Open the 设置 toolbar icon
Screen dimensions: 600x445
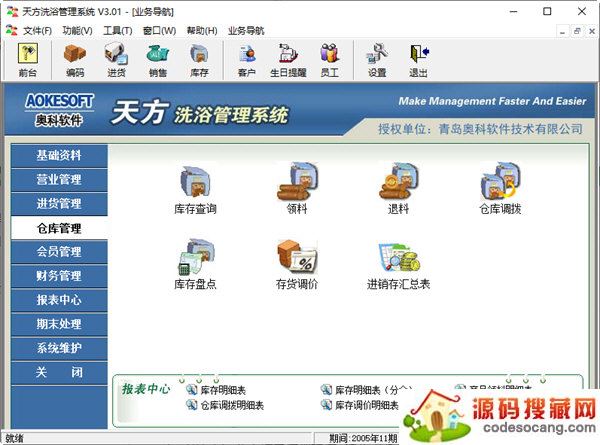coord(377,60)
